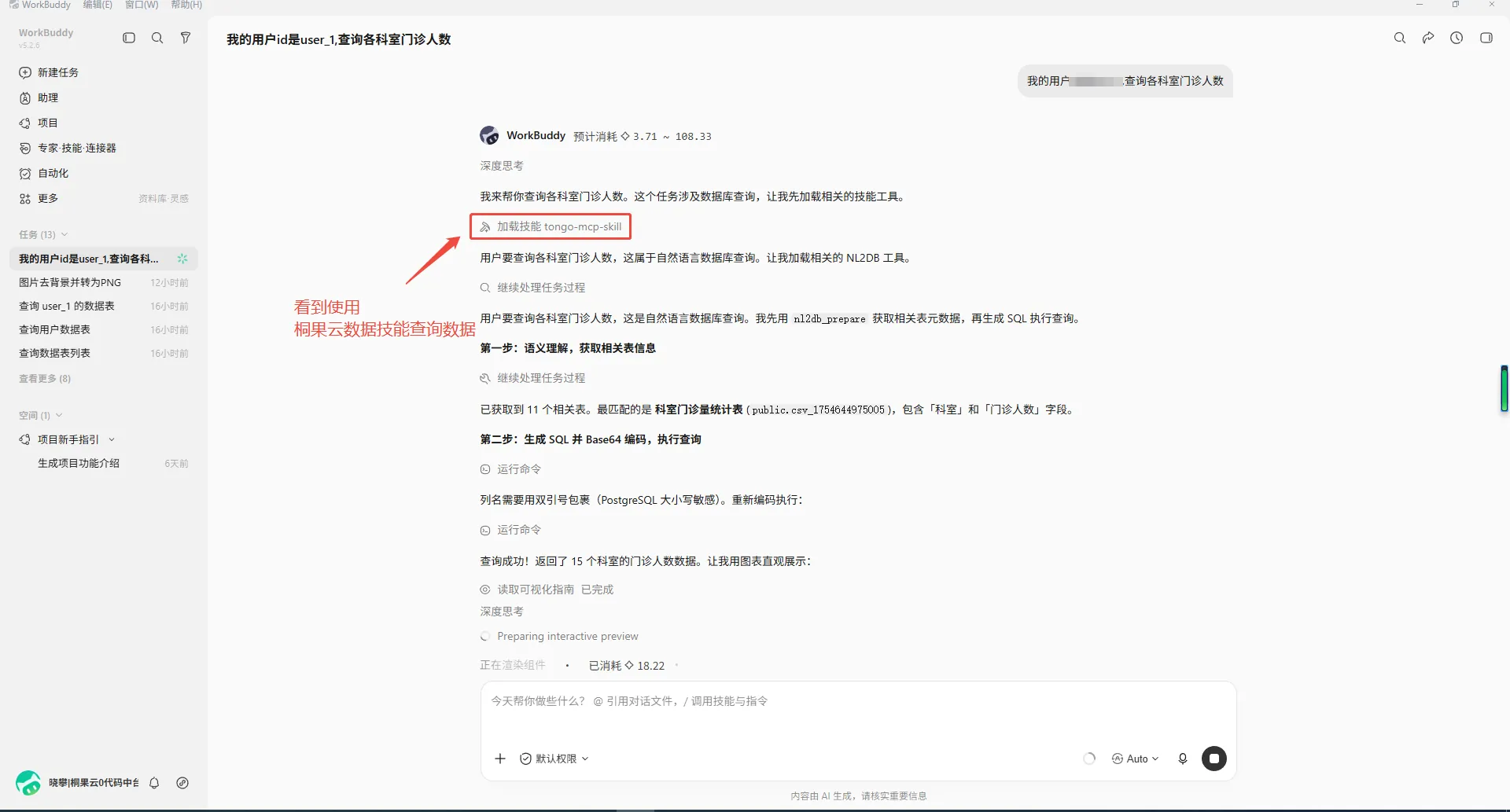Click the filter funnel icon in the sidebar

click(x=186, y=38)
